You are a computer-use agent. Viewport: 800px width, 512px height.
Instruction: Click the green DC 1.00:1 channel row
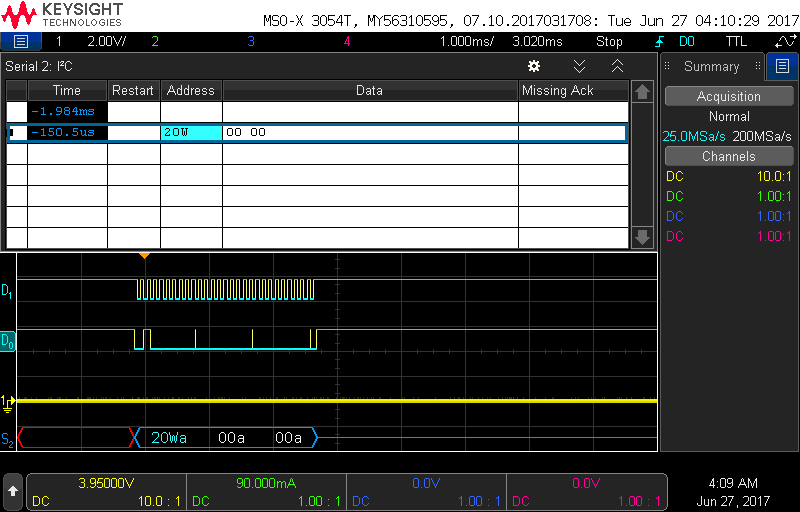coord(729,196)
